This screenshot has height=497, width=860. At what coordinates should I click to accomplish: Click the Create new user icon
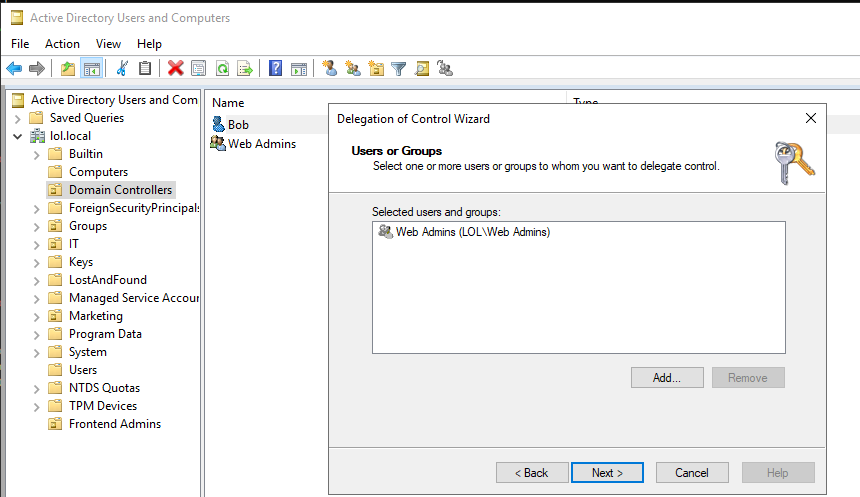[330, 69]
